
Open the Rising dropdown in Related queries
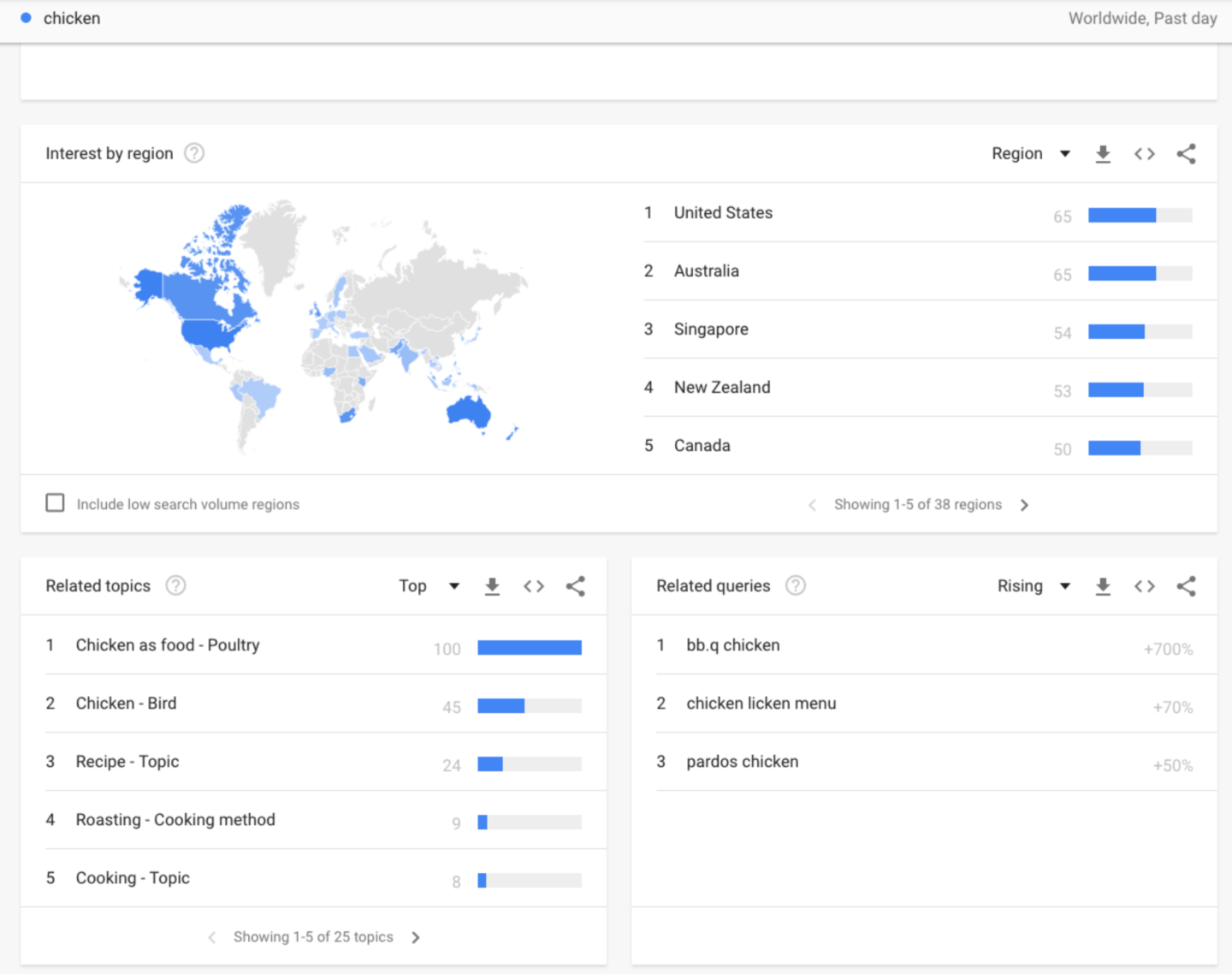(1033, 586)
